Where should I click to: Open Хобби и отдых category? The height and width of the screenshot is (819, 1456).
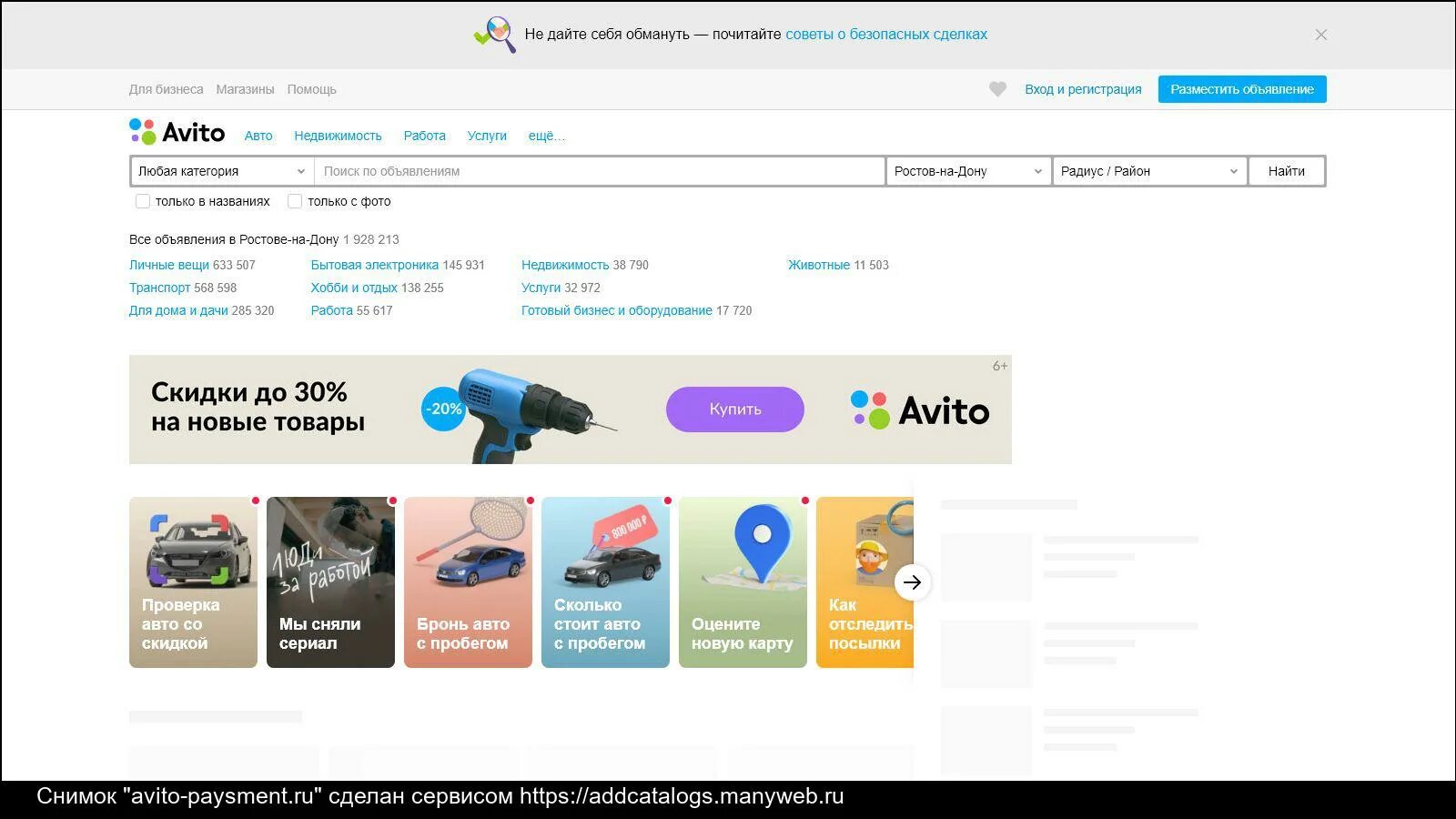tap(354, 288)
